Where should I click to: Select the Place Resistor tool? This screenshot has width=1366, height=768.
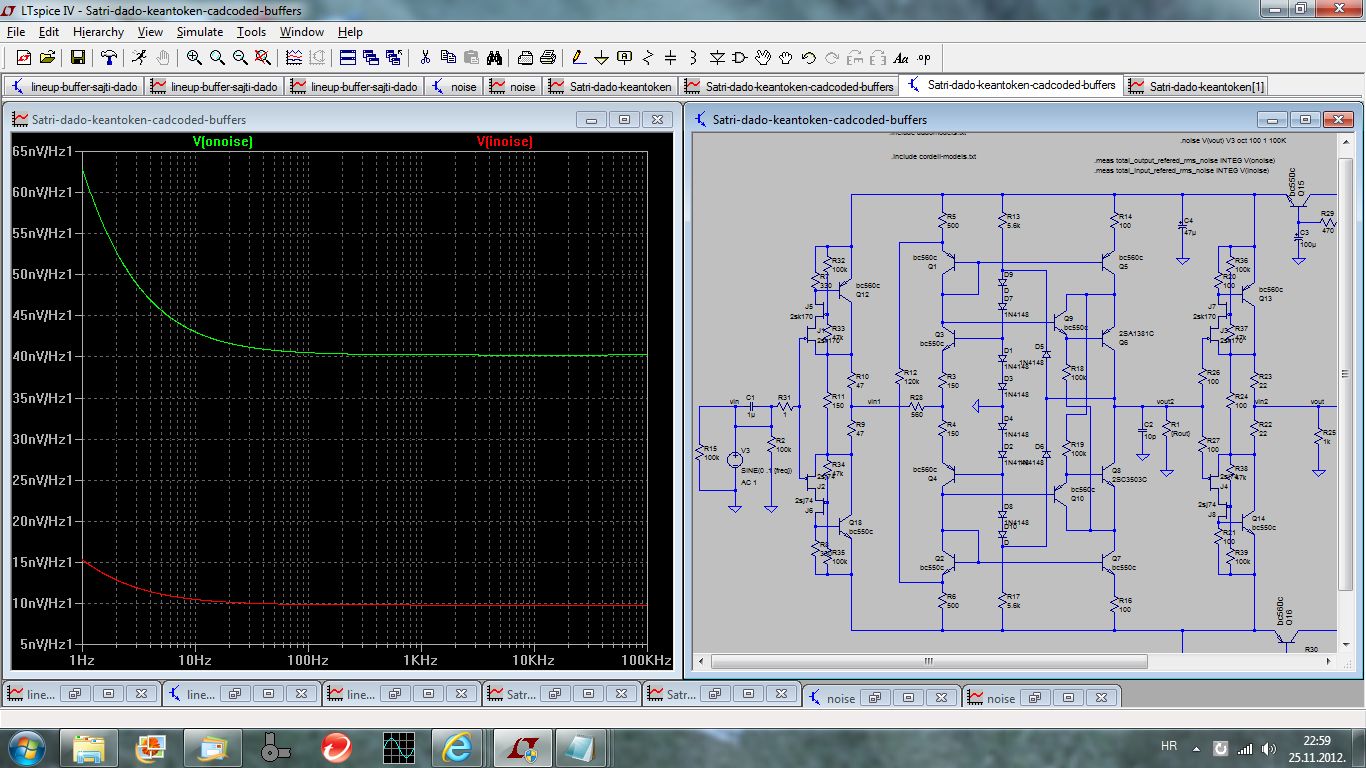point(648,57)
